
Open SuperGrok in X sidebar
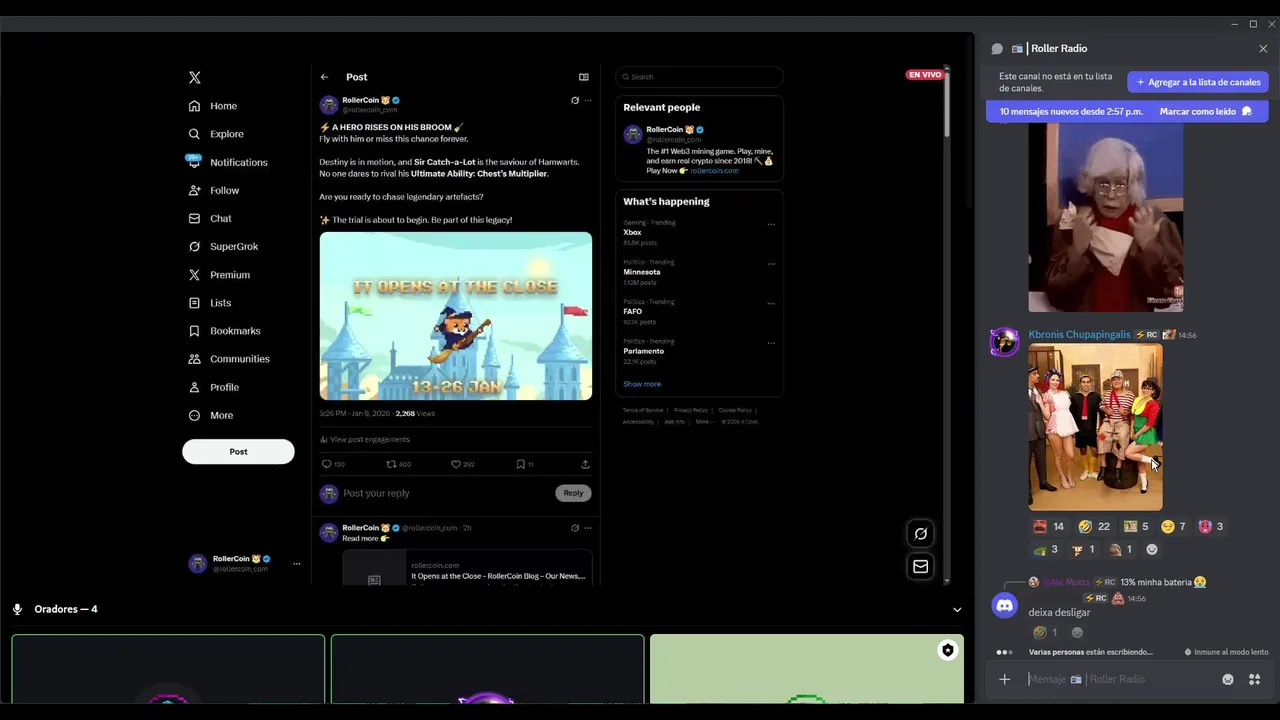[223, 246]
